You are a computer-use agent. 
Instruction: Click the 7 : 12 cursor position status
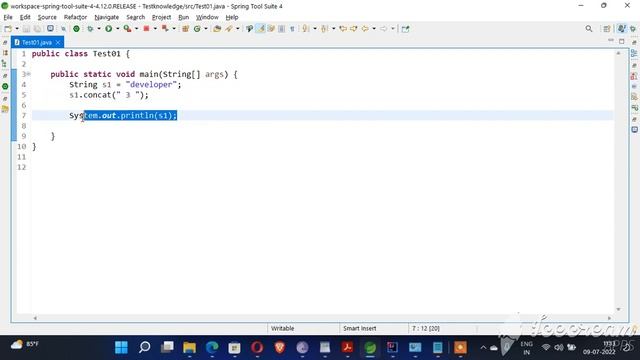(425, 328)
